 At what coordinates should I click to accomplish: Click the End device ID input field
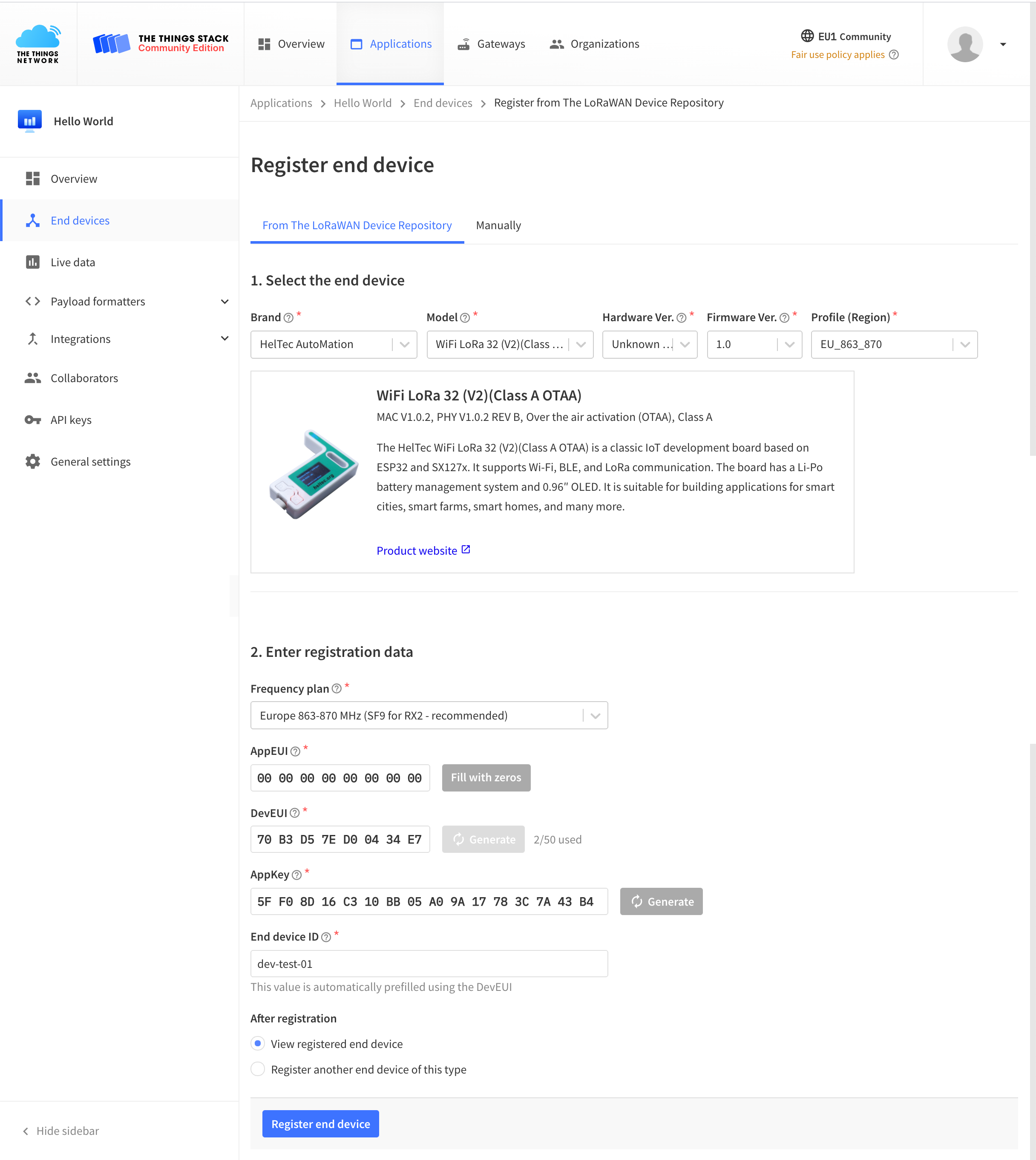[429, 963]
